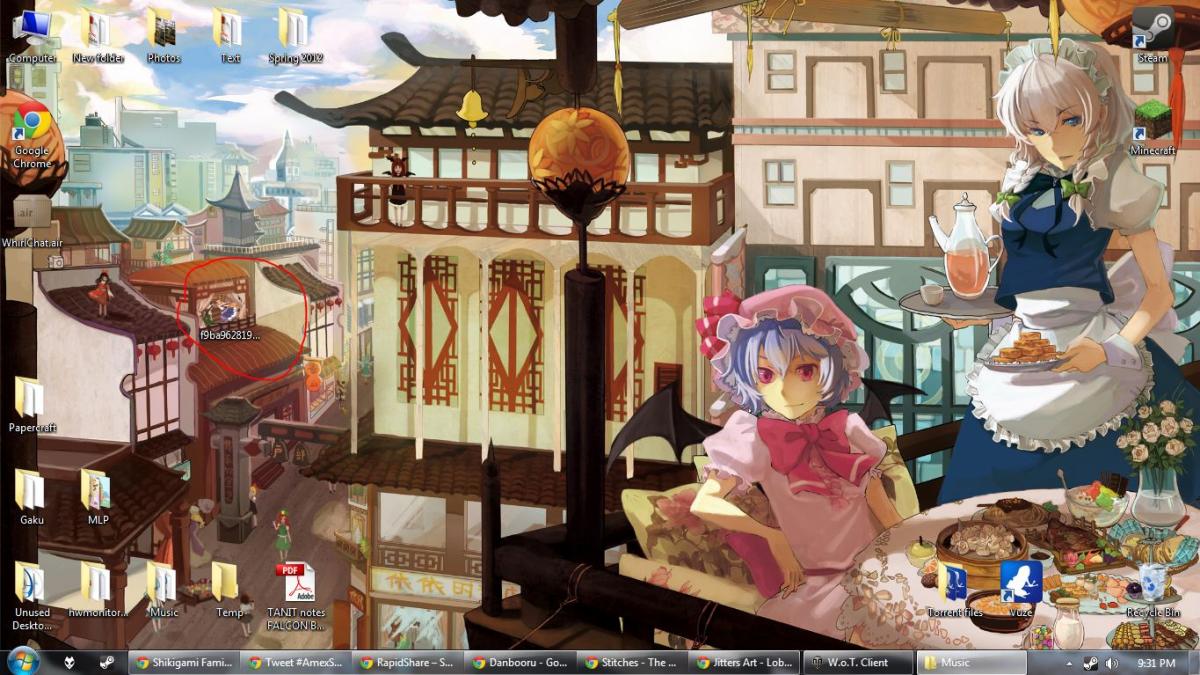Launch the Vuze desktop shortcut
The image size is (1200, 675).
pos(1020,590)
